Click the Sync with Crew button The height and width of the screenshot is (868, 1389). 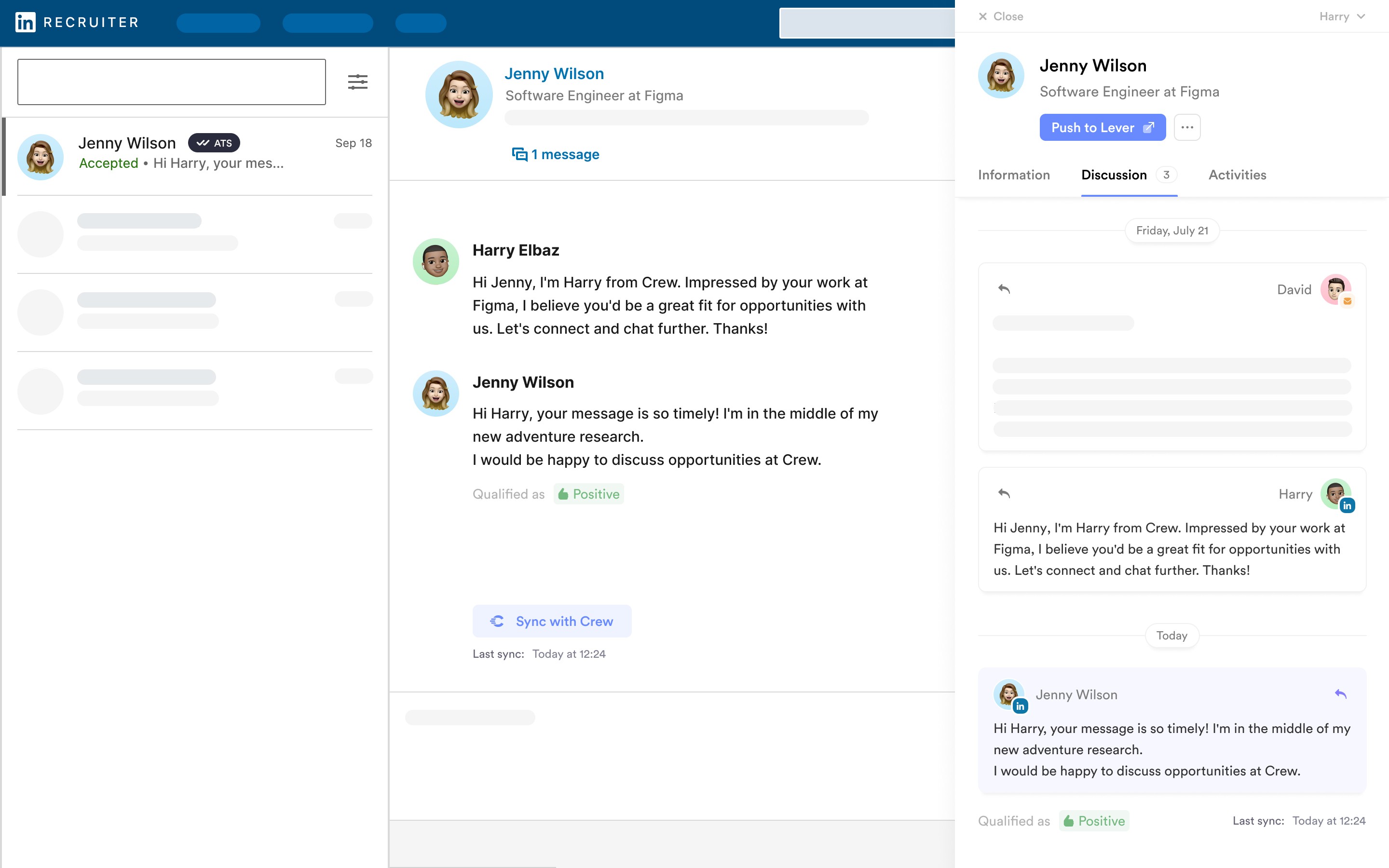pos(552,621)
